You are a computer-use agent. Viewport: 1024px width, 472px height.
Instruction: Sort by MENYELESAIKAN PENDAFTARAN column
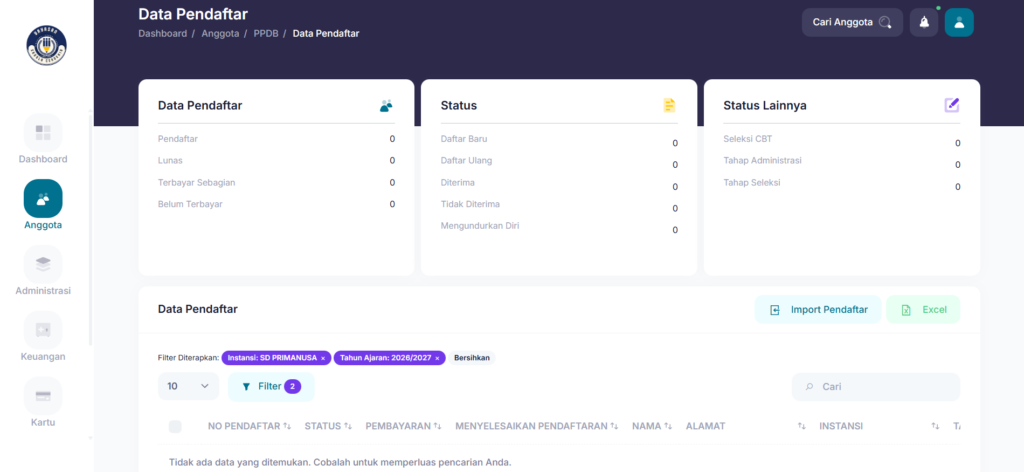tap(537, 426)
